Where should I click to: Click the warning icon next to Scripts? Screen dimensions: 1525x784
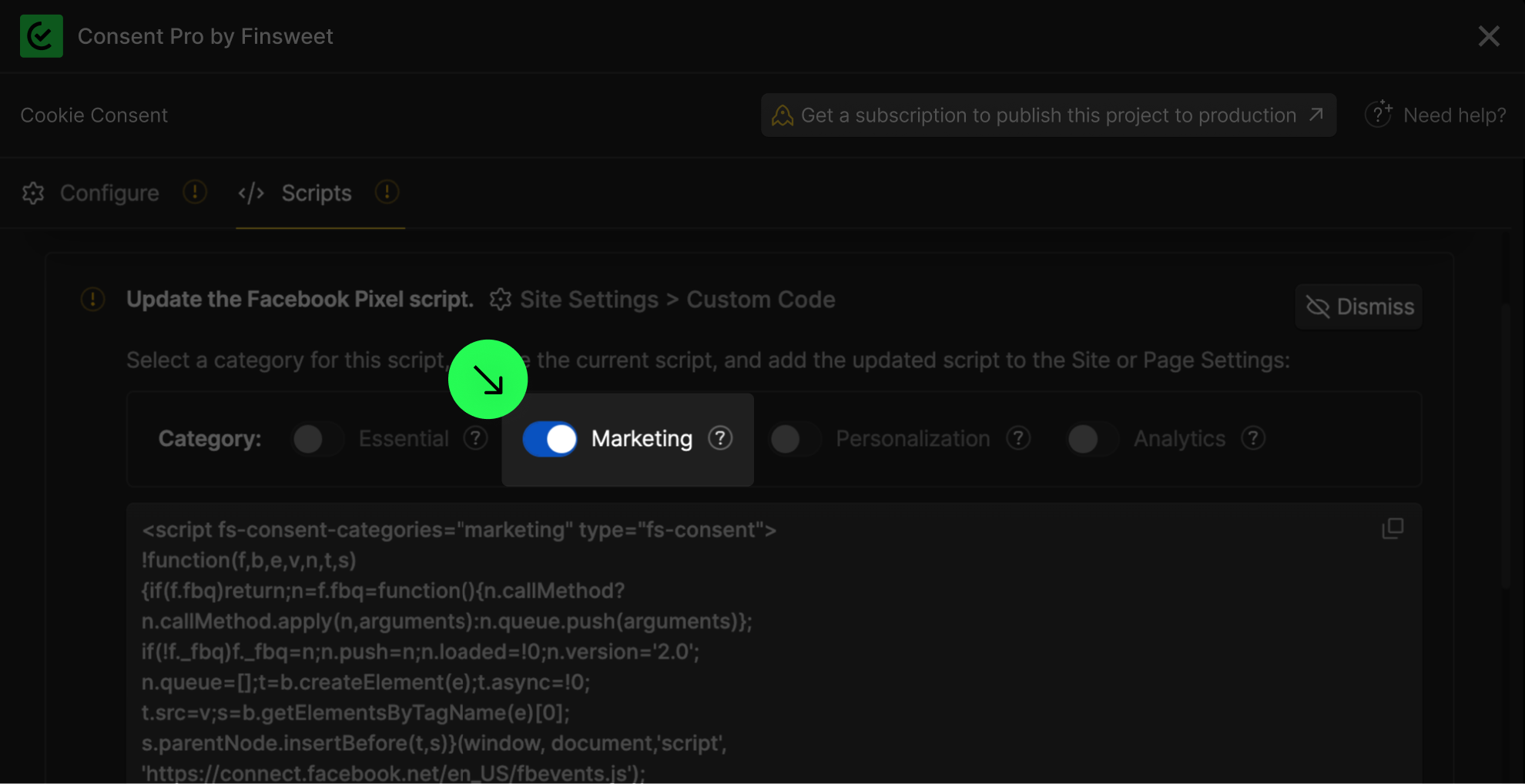387,192
